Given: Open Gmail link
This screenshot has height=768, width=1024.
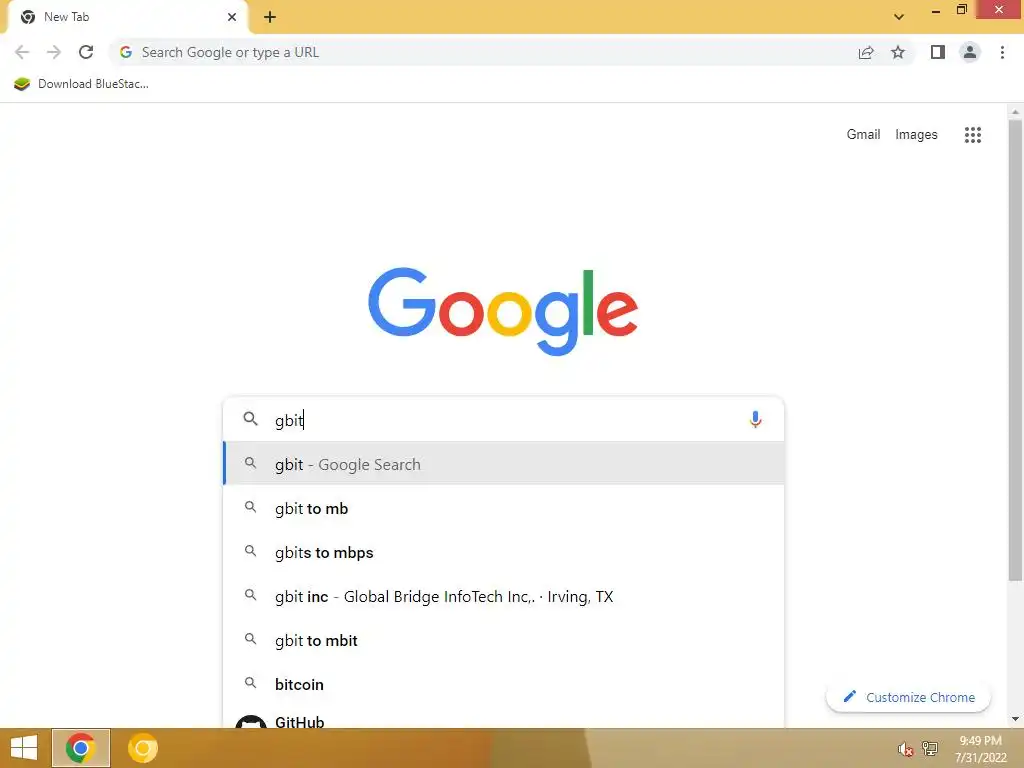Looking at the screenshot, I should point(863,134).
